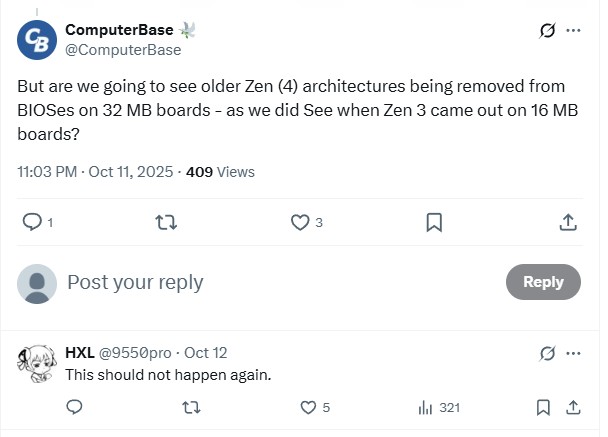
Task: Open ComputerBase profile avatar
Action: [x=37, y=39]
